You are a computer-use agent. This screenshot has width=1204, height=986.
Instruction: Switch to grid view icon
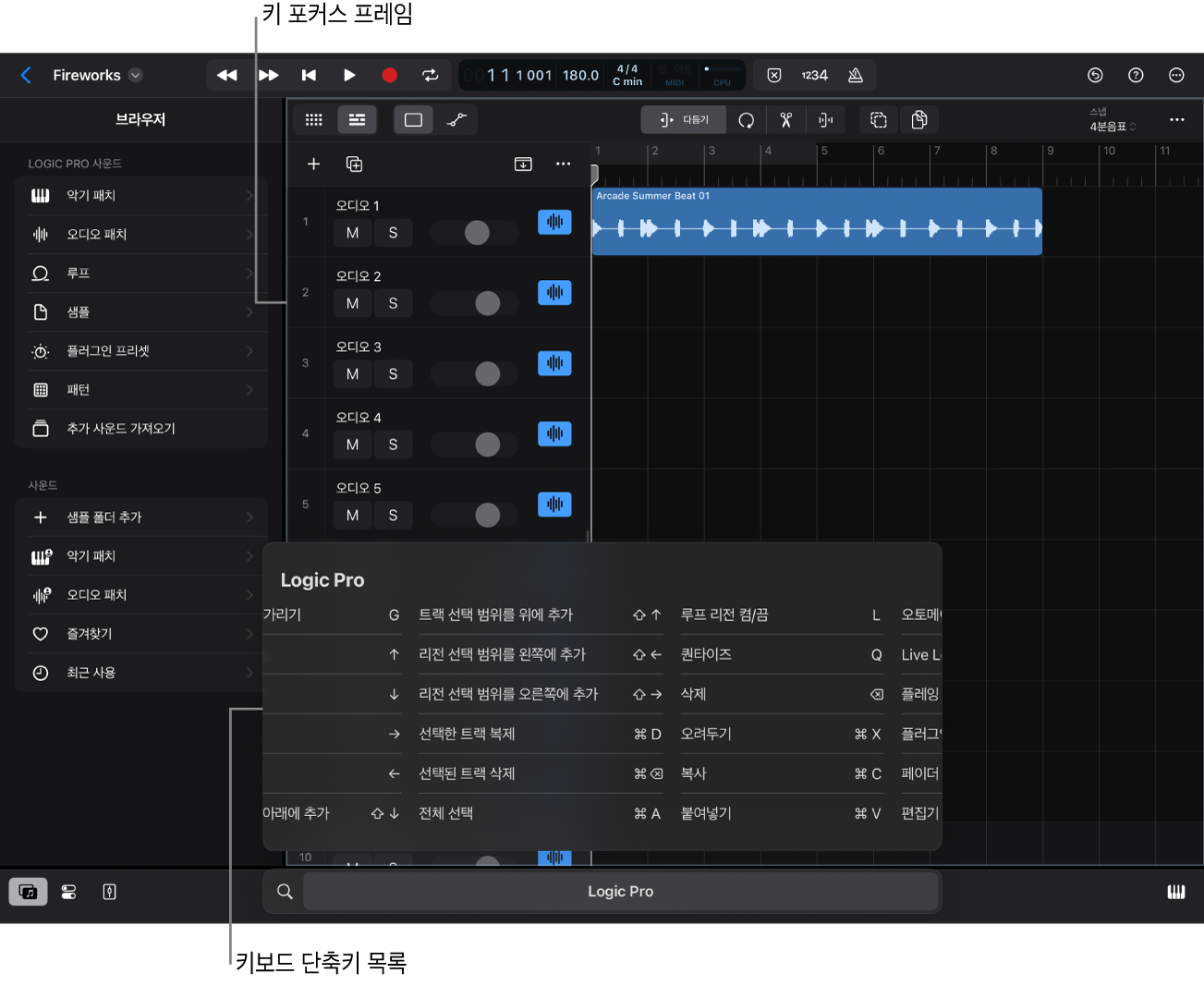click(x=314, y=120)
